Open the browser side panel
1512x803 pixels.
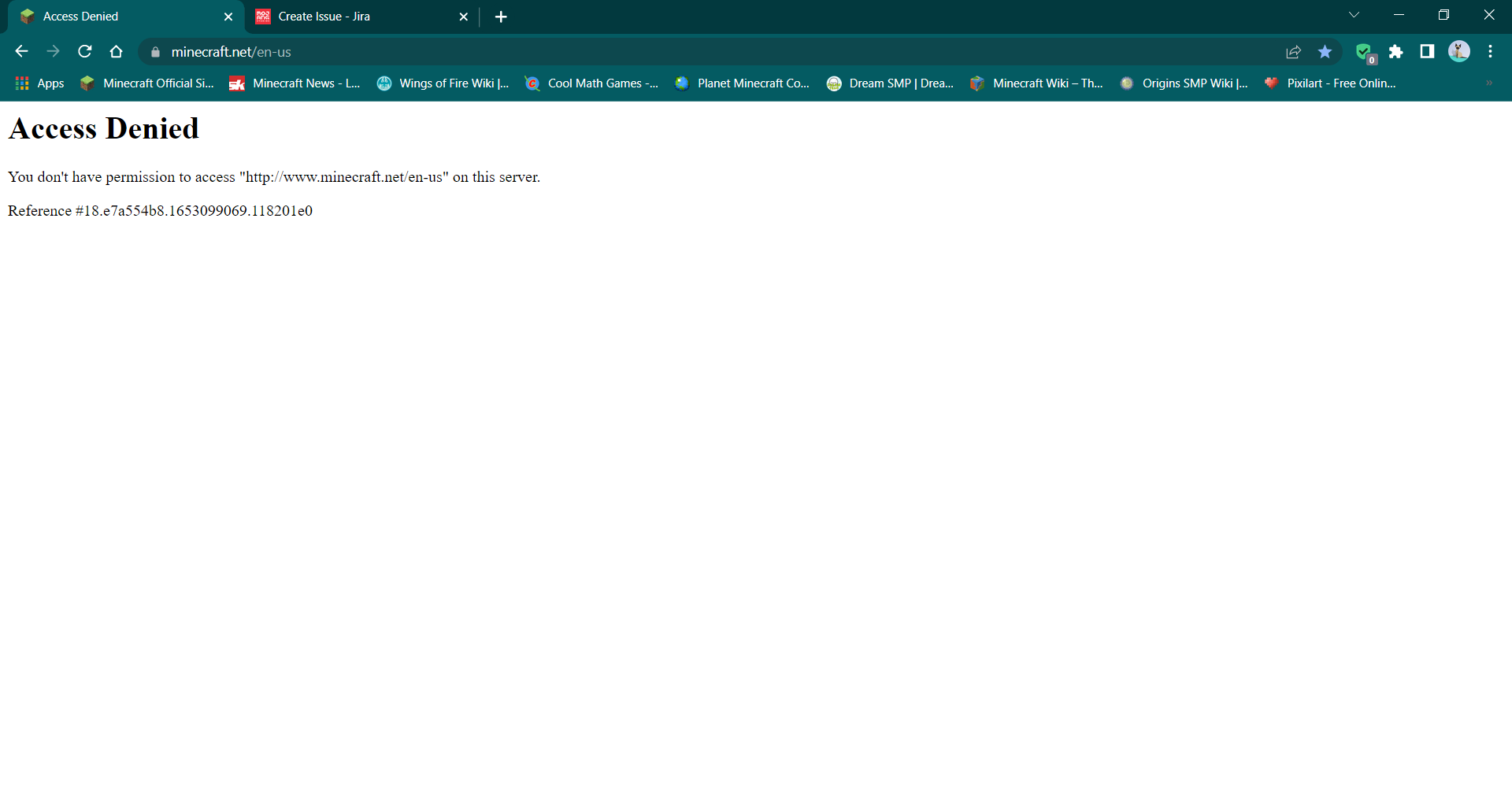click(x=1427, y=52)
